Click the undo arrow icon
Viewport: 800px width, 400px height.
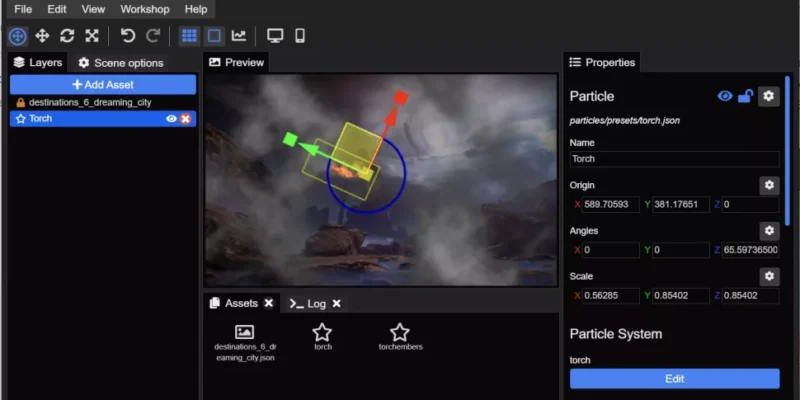[x=128, y=36]
